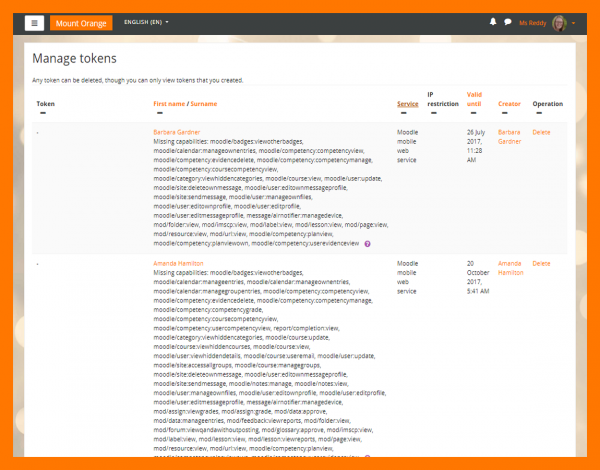Delete Amanda Hamilton's token
Viewport: 600px width, 470px height.
[541, 263]
